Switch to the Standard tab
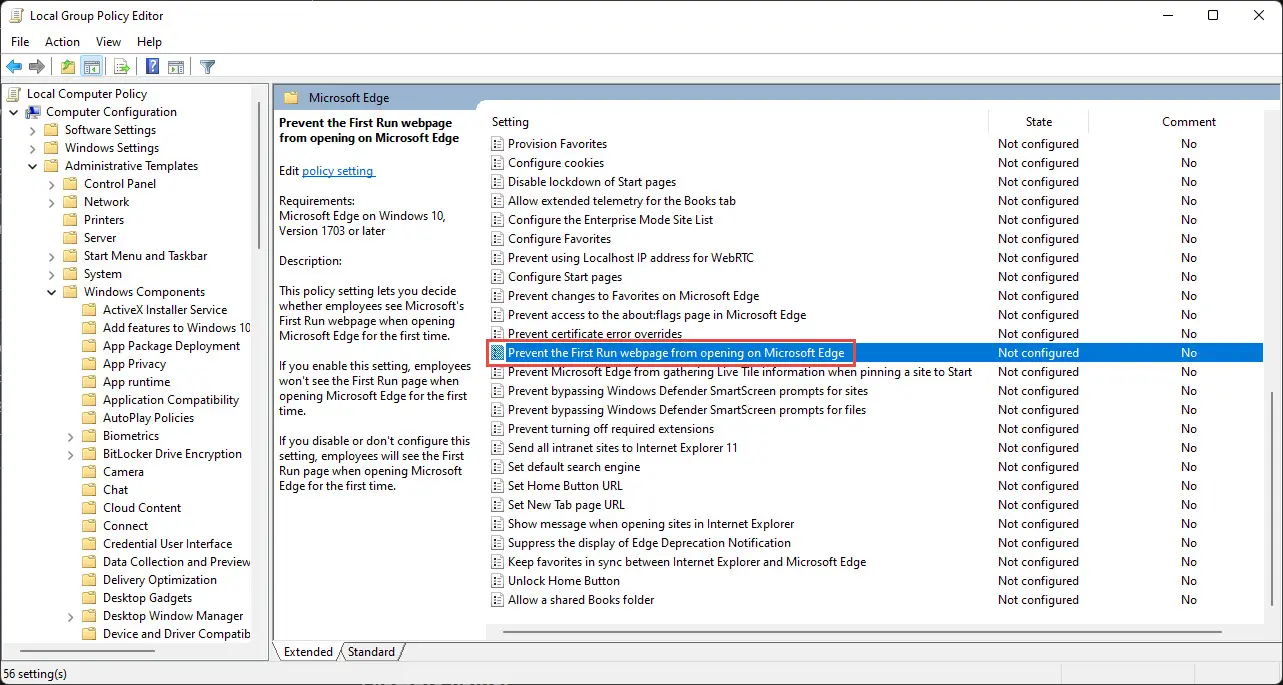Viewport: 1283px width, 685px height. (x=371, y=652)
